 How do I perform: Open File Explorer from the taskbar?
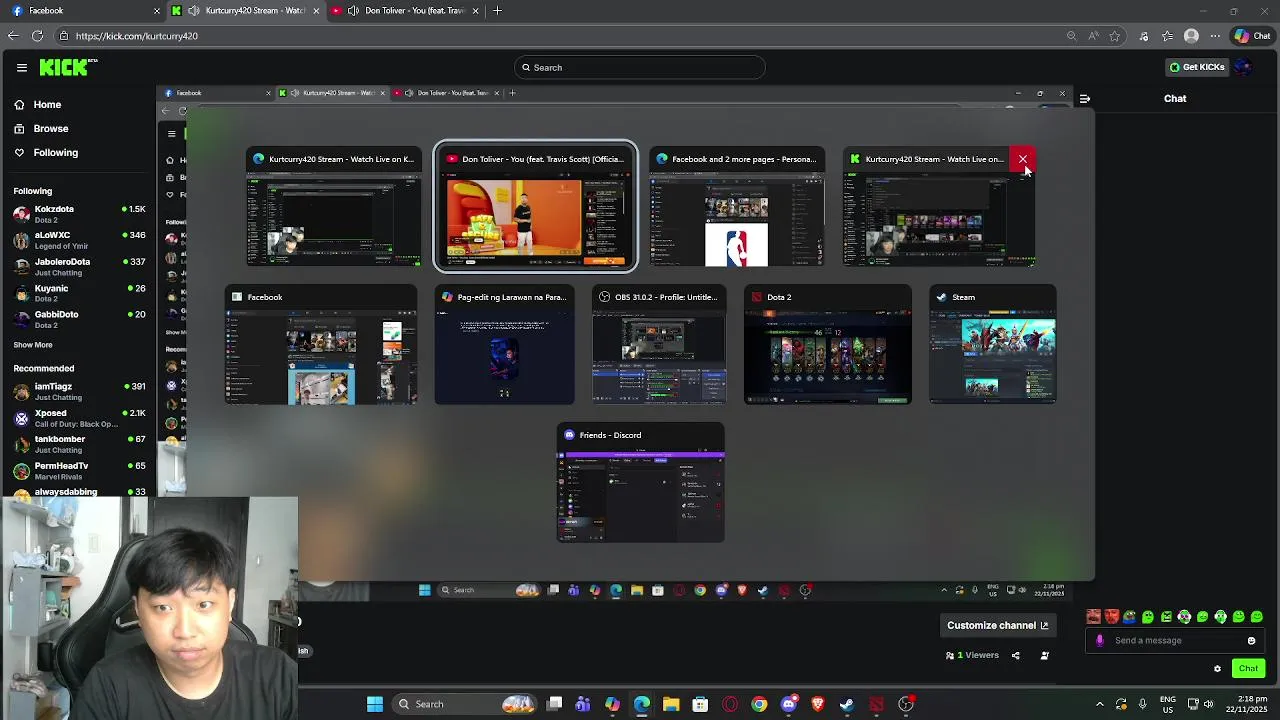click(x=671, y=704)
